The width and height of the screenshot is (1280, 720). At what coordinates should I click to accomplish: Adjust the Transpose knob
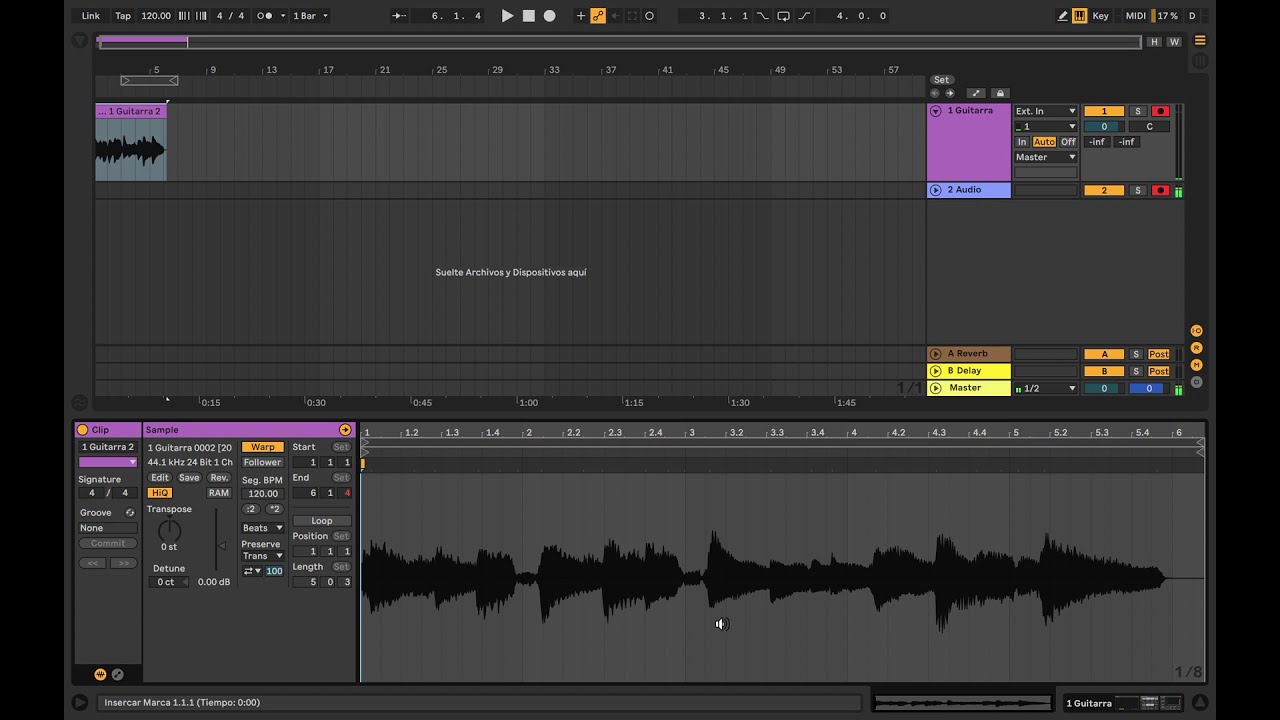169,530
